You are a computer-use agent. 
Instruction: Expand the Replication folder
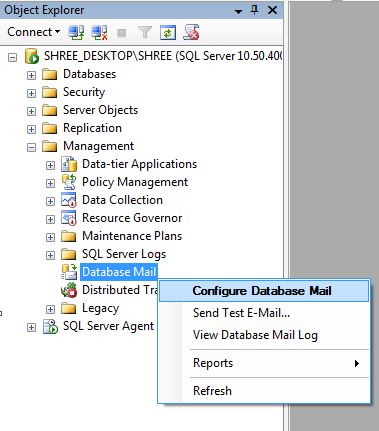[x=31, y=129]
